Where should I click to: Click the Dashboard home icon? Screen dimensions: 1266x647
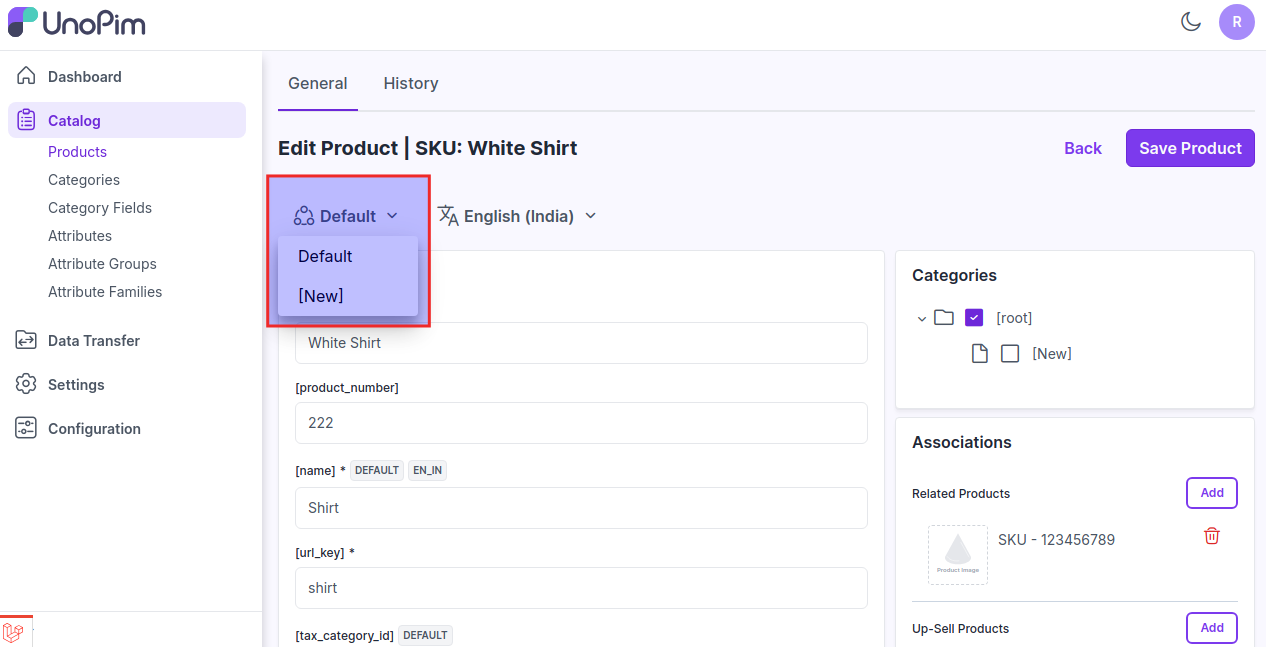coord(27,77)
